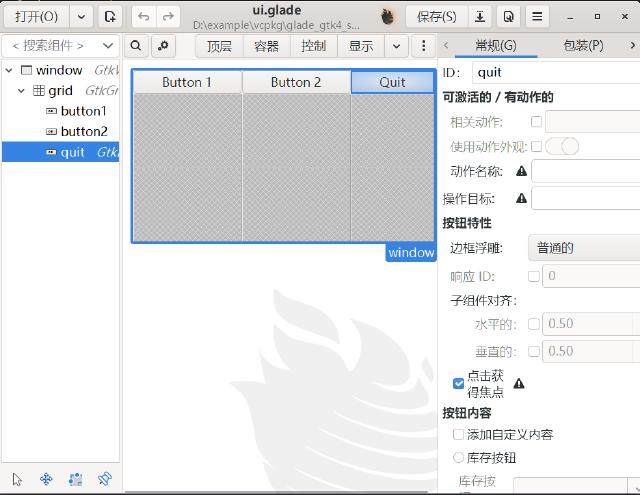The image size is (640, 495).
Task: Switch to the 包装(P) tab
Action: pos(583,45)
